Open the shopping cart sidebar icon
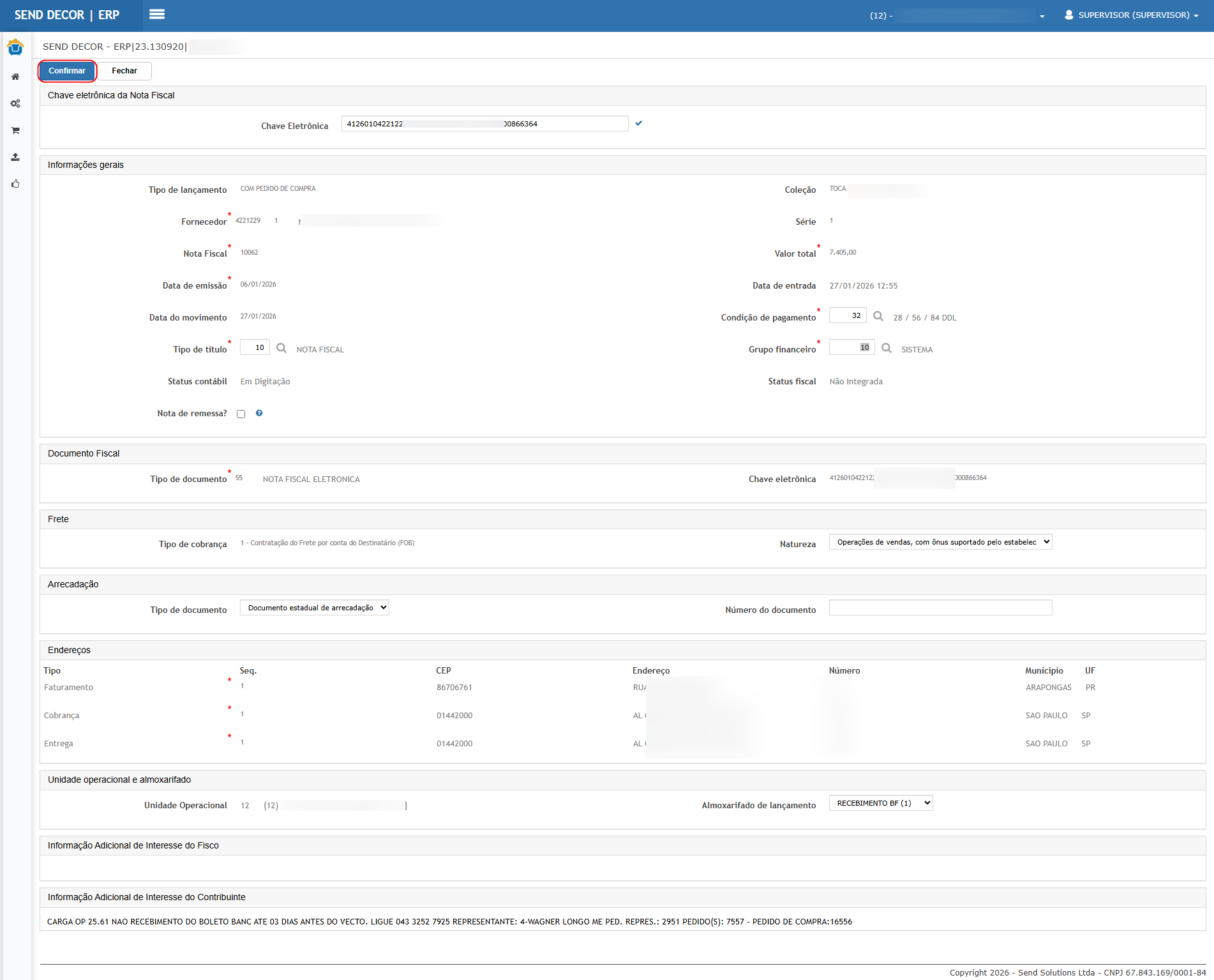This screenshot has width=1214, height=980. (15, 130)
